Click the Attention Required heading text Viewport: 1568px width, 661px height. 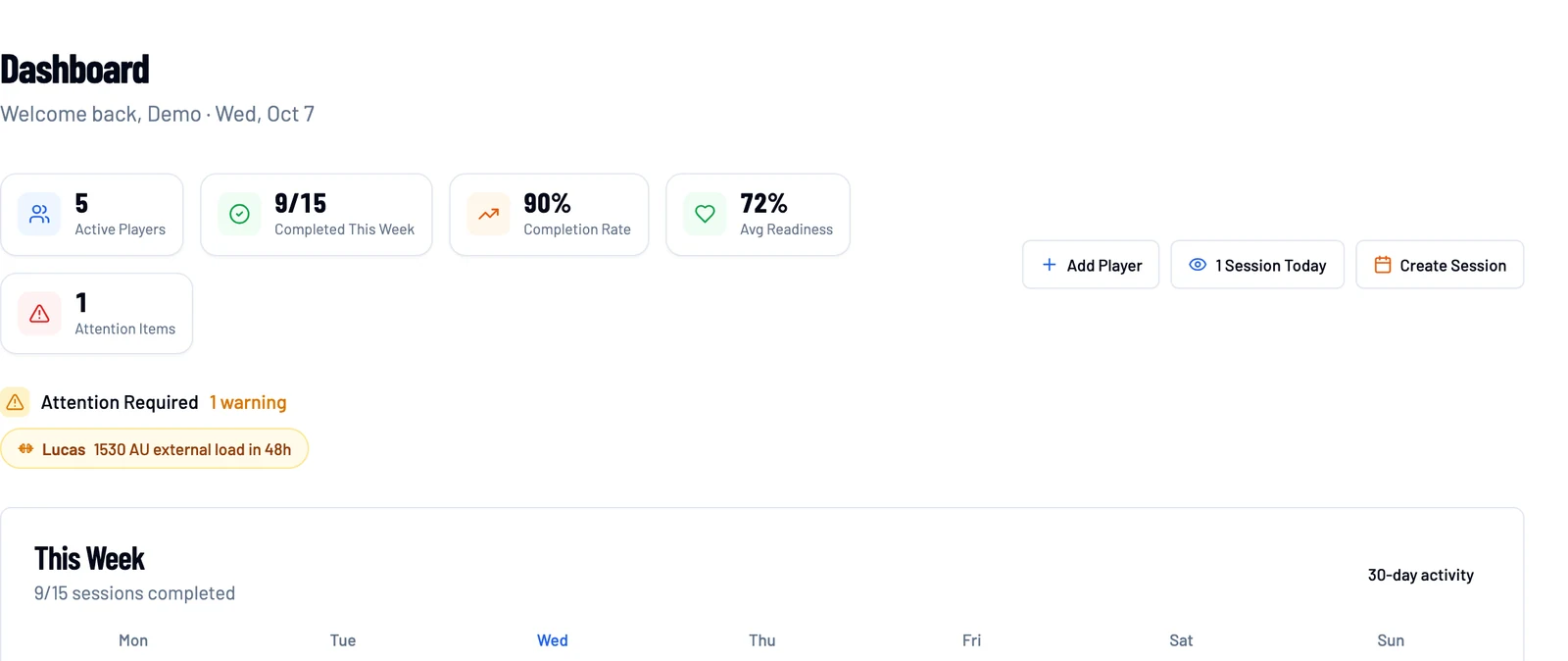120,402
